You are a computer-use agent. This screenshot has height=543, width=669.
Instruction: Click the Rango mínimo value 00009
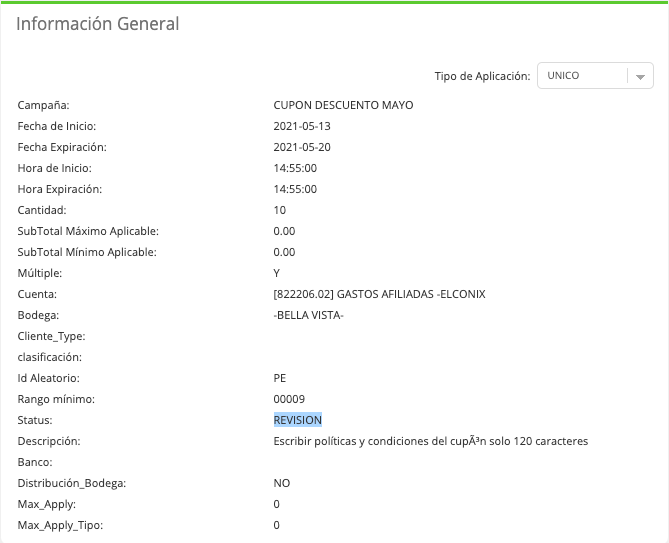coord(289,399)
